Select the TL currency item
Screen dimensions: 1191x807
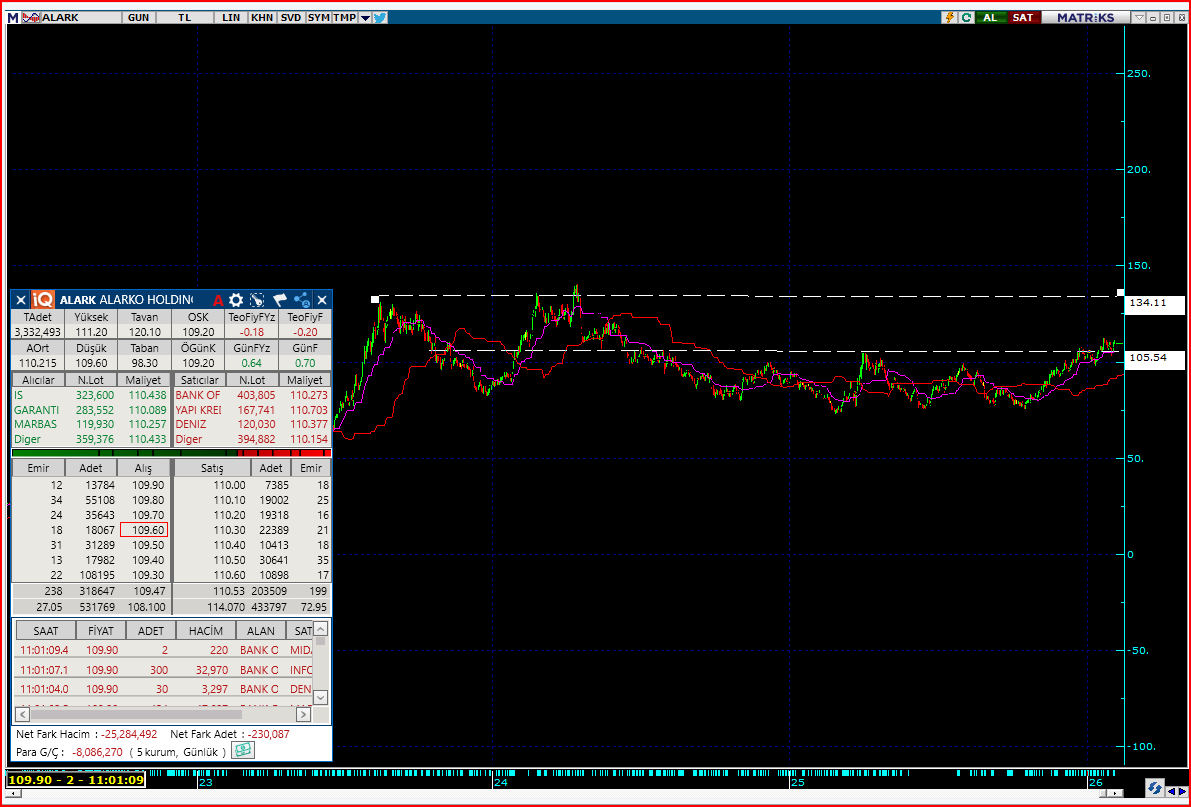coord(185,17)
